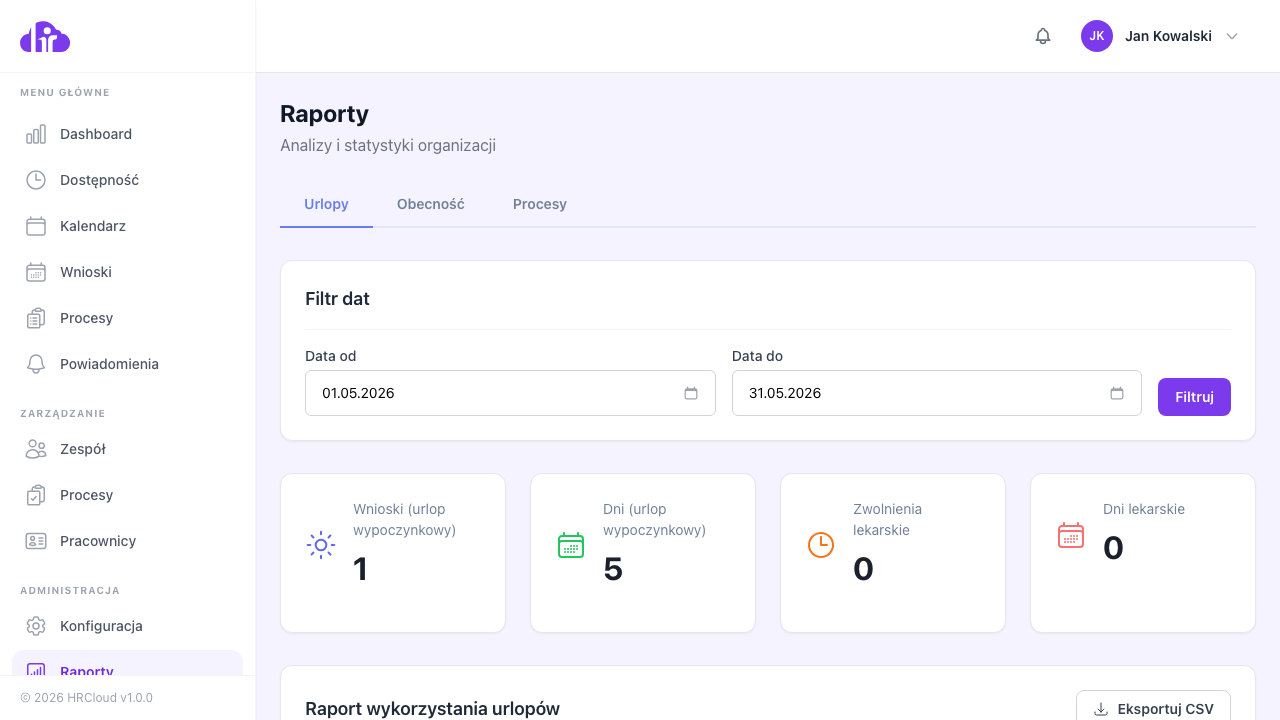
Task: Click the Data do date field
Action: (937, 393)
